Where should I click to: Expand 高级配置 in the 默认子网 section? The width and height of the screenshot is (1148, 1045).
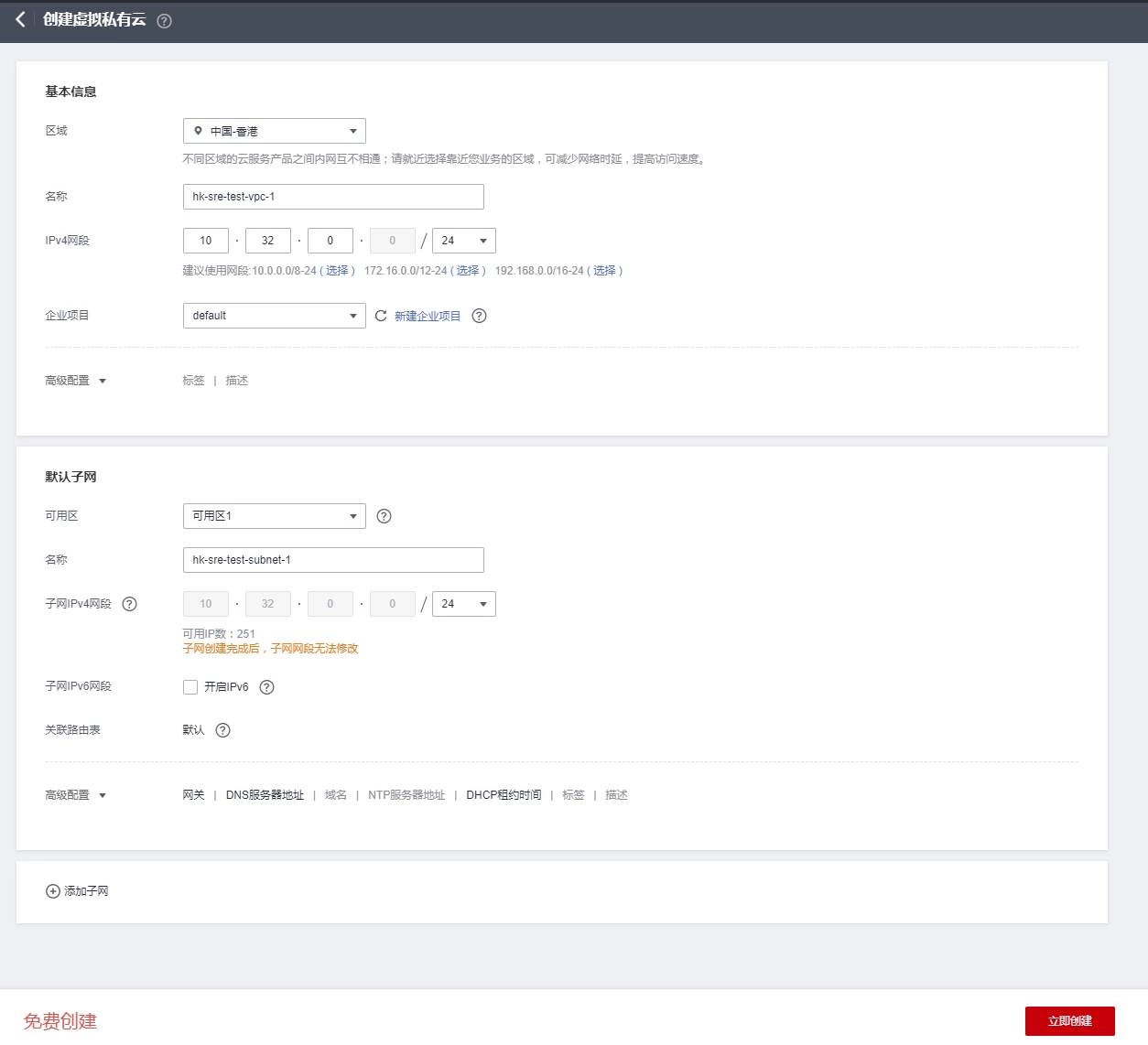click(x=76, y=795)
